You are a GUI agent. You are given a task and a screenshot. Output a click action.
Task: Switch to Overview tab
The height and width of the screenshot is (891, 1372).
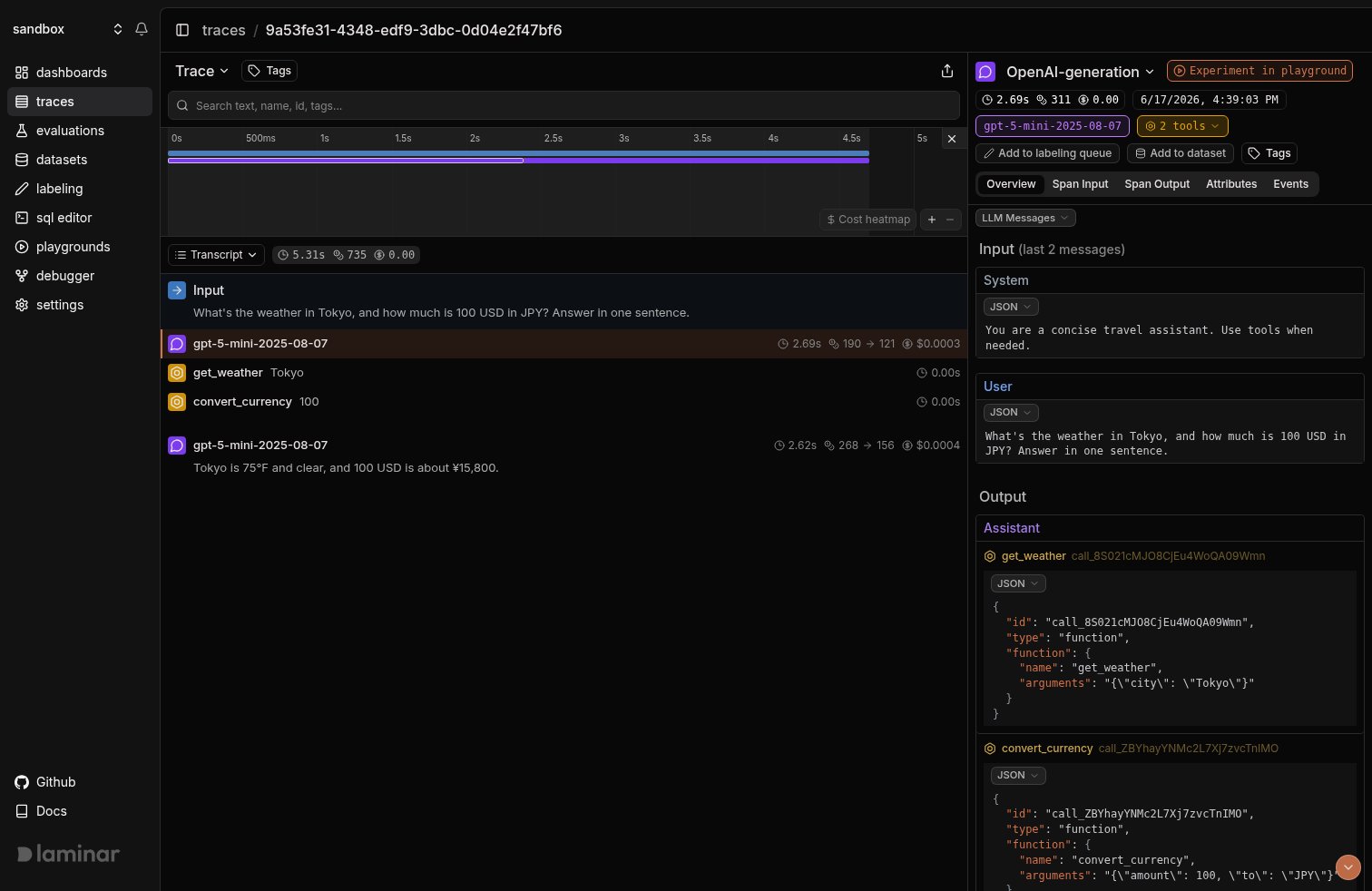1011,184
